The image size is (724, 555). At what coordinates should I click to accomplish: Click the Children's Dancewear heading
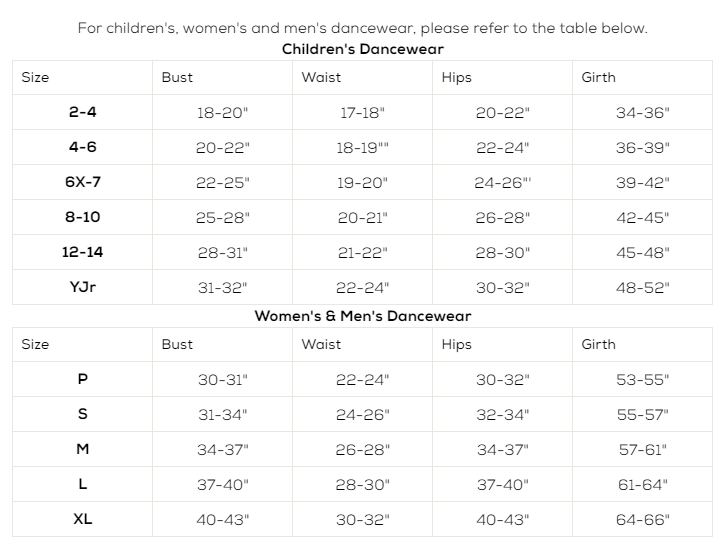coord(362,48)
